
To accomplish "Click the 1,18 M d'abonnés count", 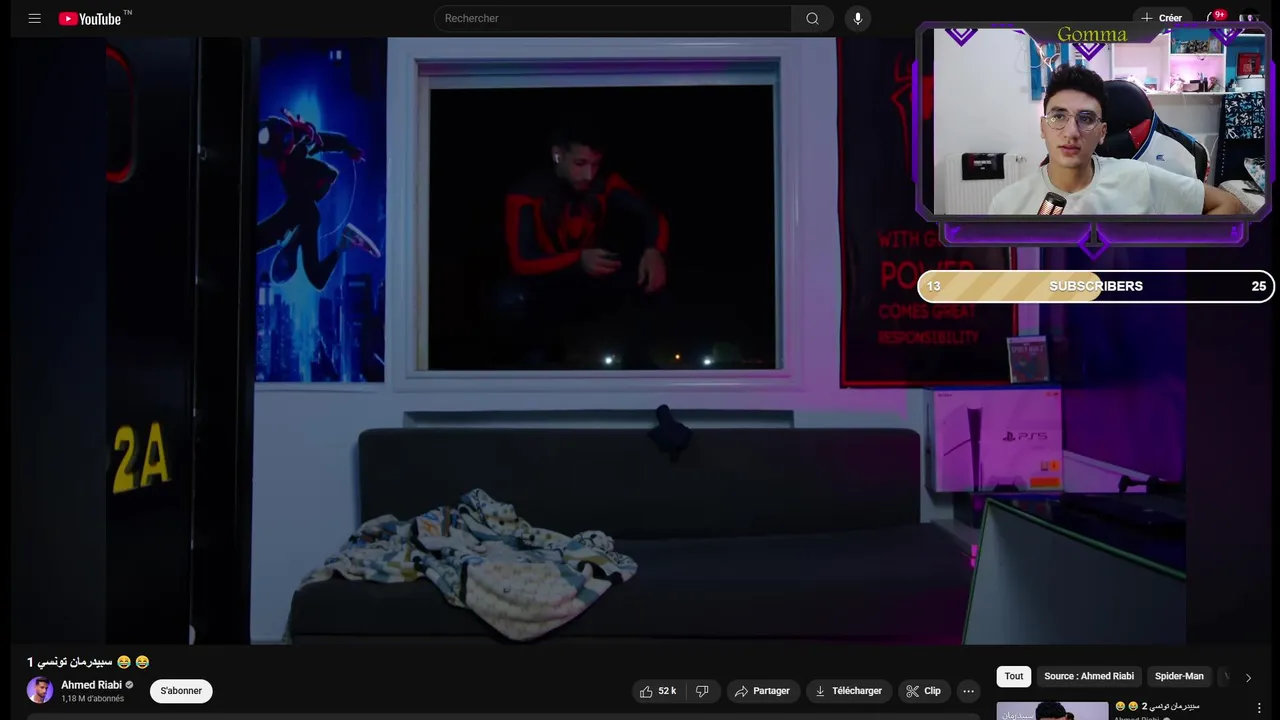I will point(93,699).
